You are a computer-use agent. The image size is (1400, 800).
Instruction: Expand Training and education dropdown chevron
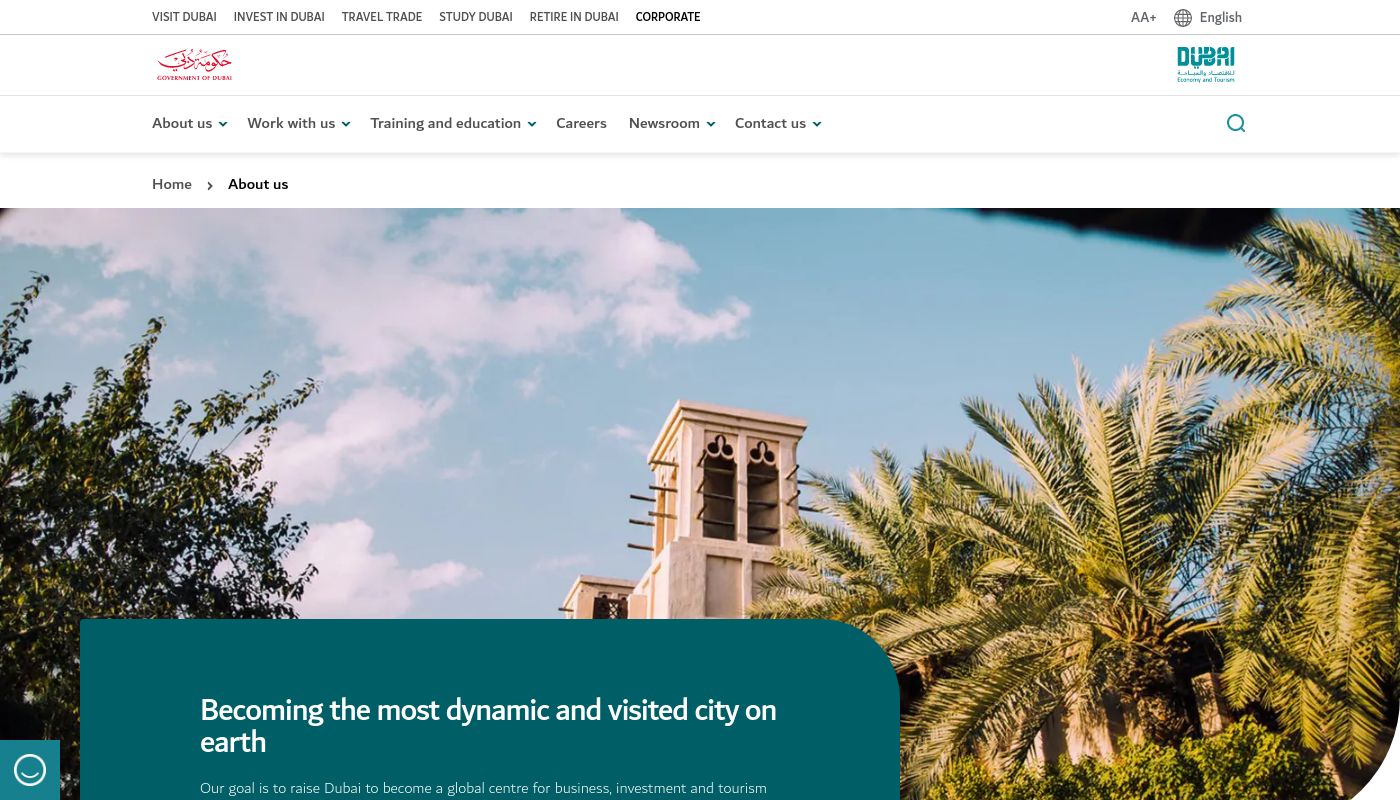pos(532,124)
